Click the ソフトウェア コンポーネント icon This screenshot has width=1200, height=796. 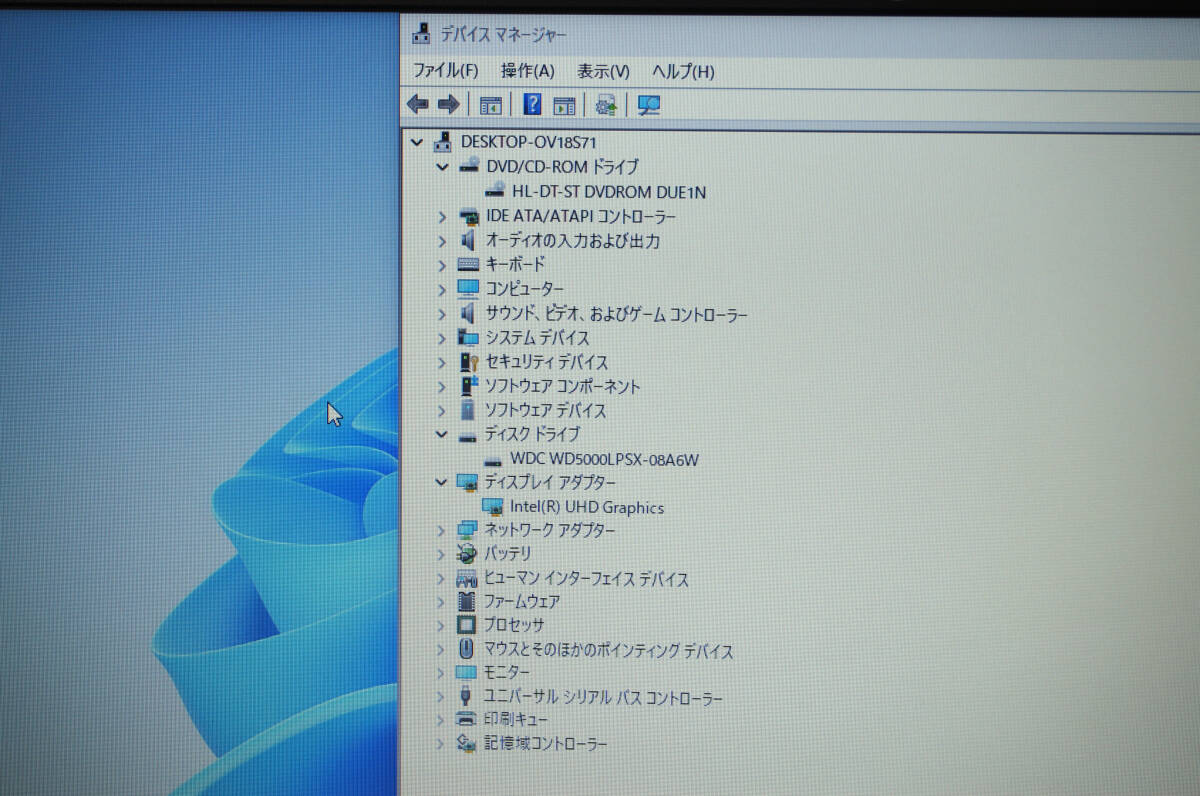pos(468,386)
